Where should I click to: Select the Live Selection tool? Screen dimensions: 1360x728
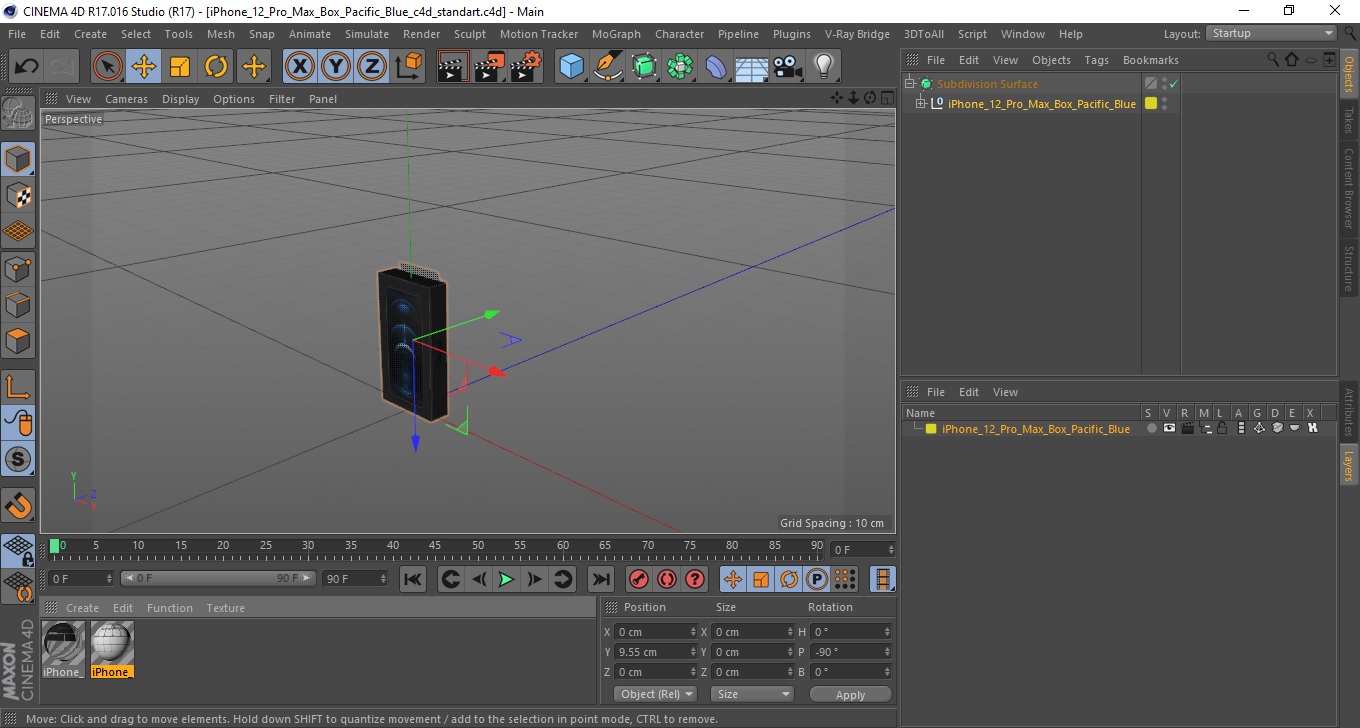coord(108,67)
